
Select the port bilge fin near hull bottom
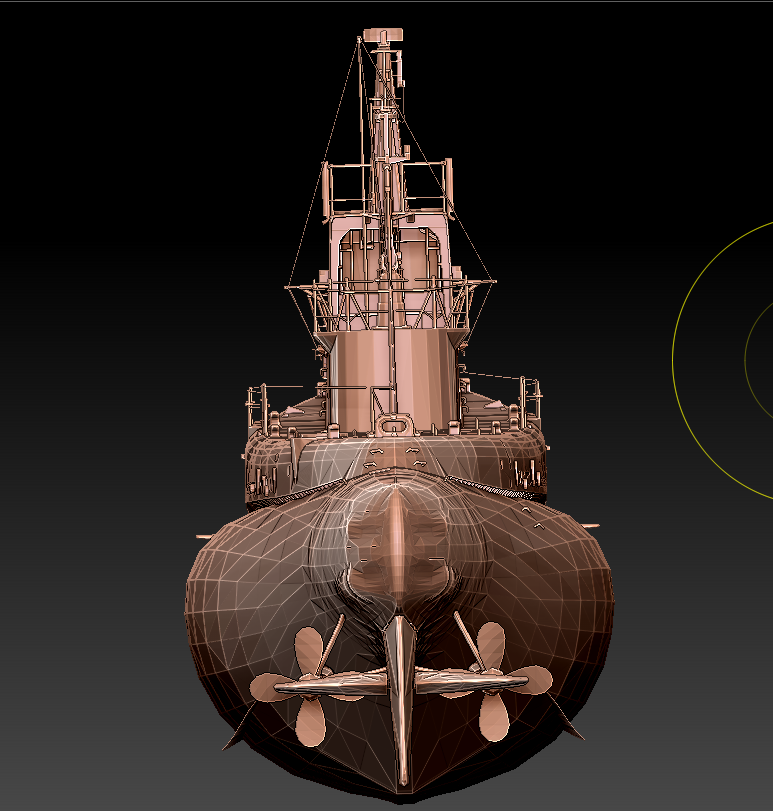pyautogui.click(x=234, y=732)
